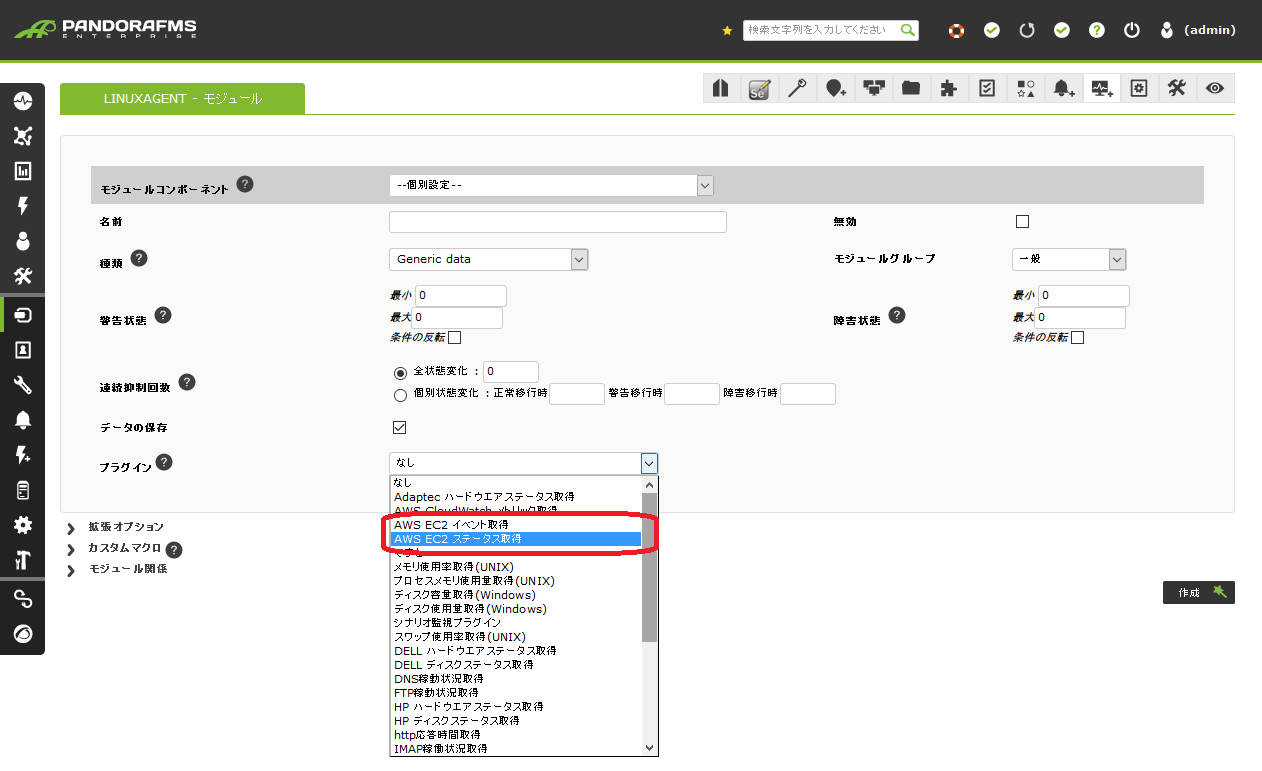Open the モジュールコンポーネント dropdown

point(551,185)
